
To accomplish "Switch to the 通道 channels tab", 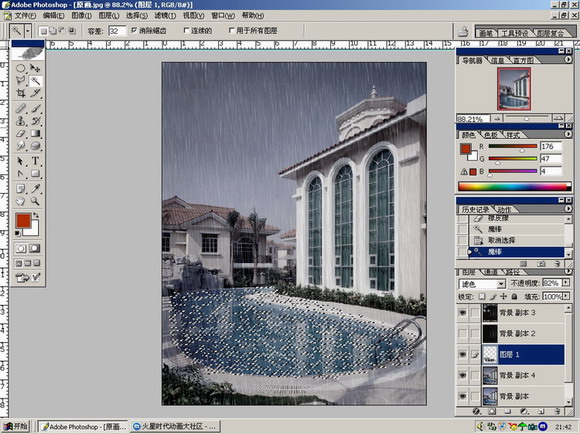I will (x=491, y=272).
